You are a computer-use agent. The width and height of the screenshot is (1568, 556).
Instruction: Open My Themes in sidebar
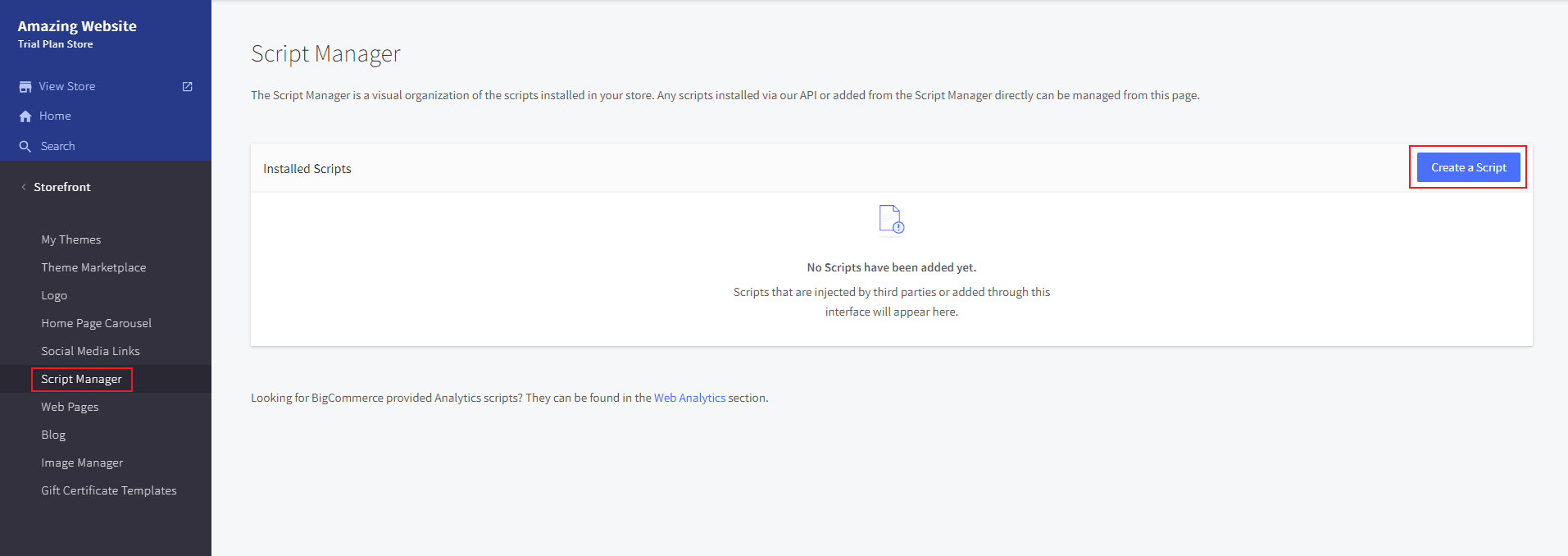pos(71,239)
